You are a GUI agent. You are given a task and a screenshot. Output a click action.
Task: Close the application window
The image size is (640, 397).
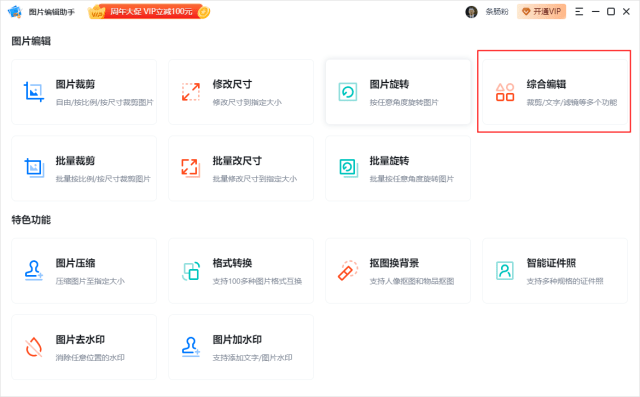pos(627,12)
